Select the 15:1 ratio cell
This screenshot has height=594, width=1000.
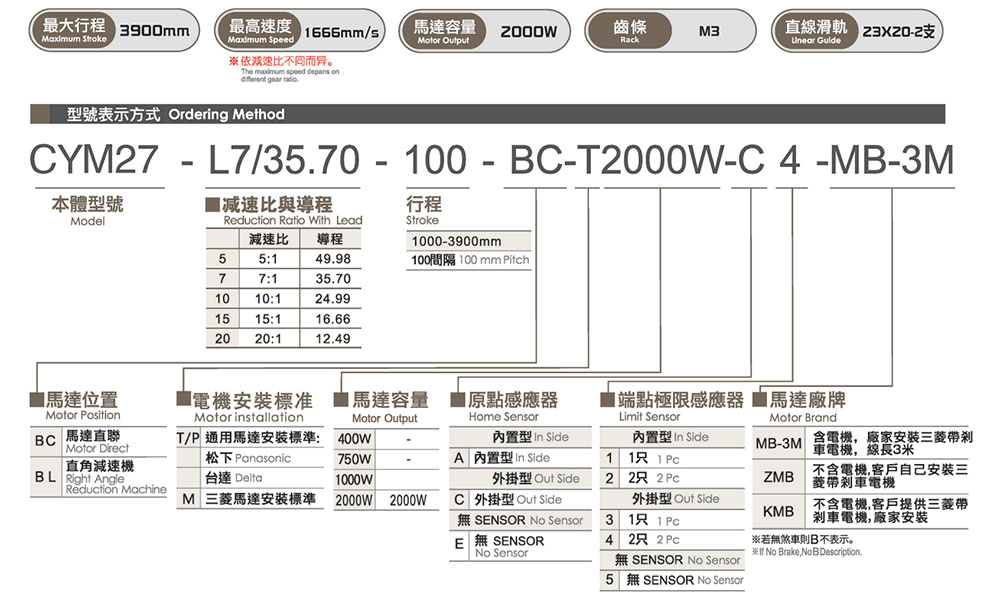pyautogui.click(x=268, y=319)
